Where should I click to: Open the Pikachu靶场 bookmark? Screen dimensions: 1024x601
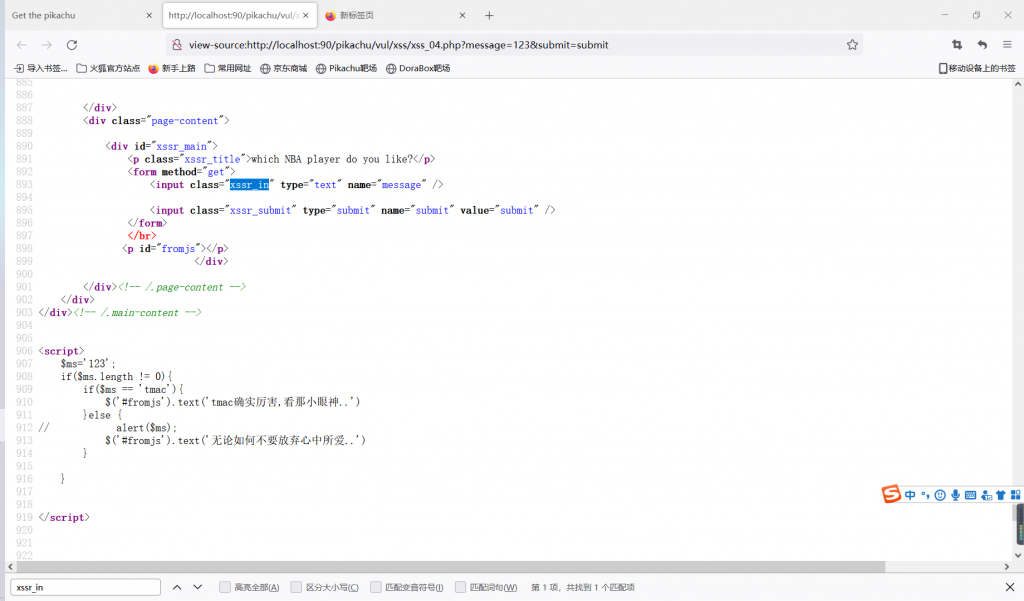pos(346,68)
